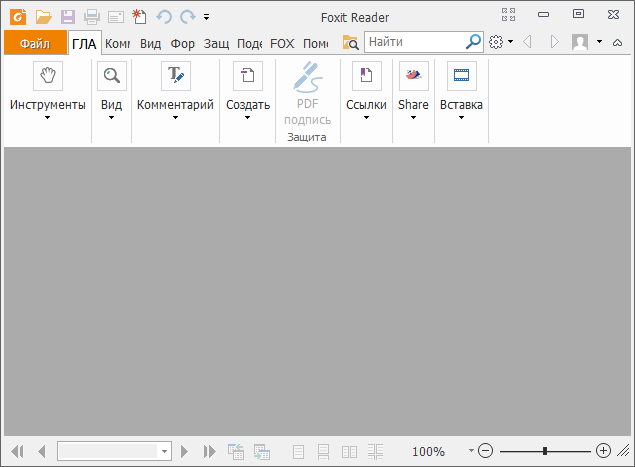Click the search magnifier button in Найти
This screenshot has width=635, height=467.
click(x=473, y=42)
